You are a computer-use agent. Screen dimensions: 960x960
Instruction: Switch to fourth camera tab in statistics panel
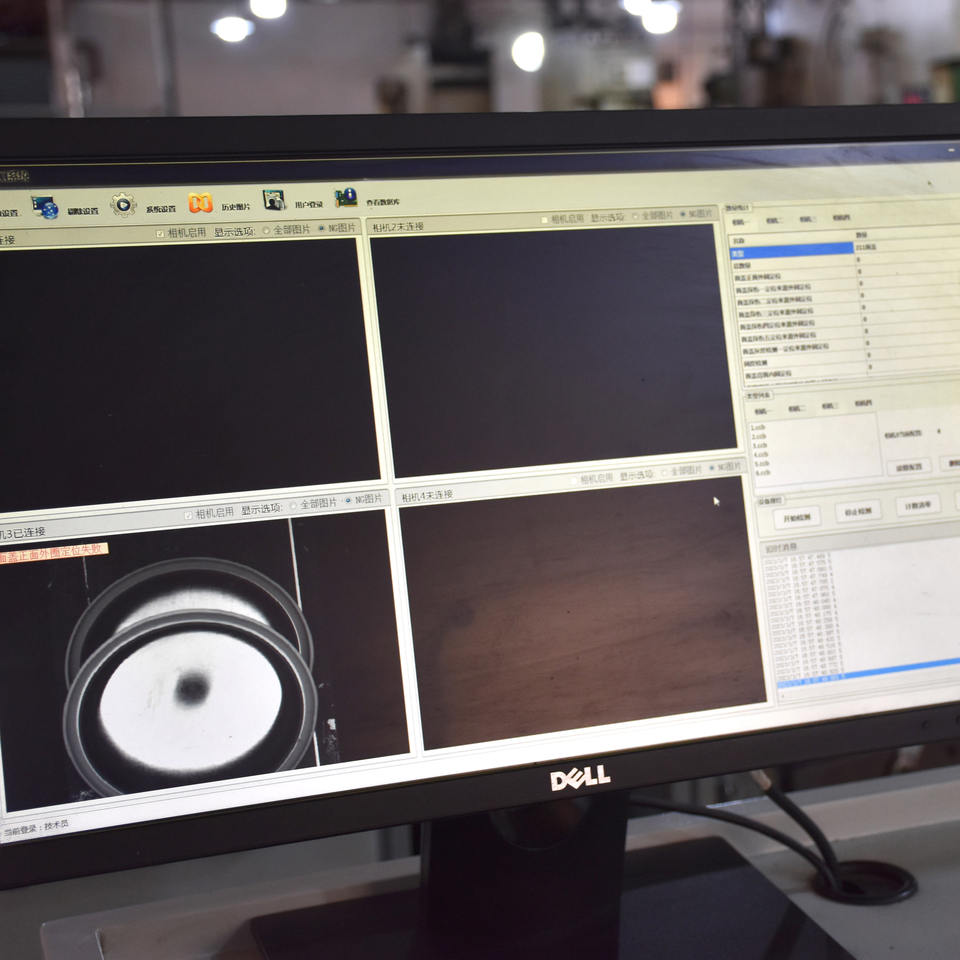pyautogui.click(x=841, y=217)
